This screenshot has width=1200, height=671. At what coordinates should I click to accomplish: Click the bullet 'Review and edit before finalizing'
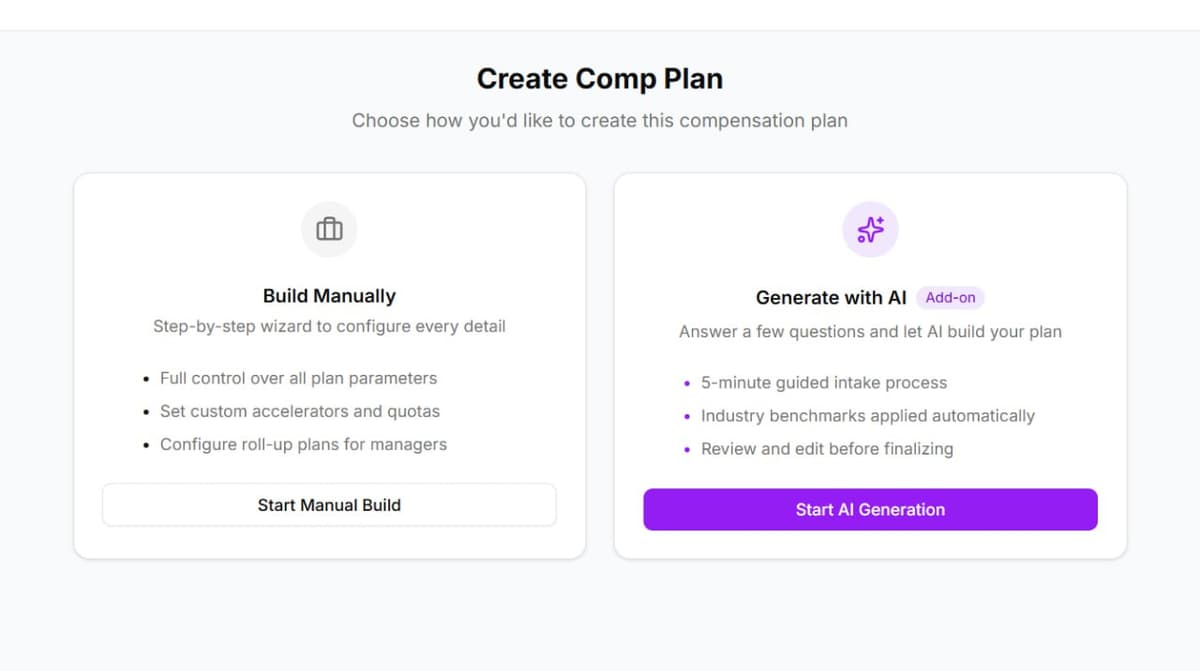(827, 449)
